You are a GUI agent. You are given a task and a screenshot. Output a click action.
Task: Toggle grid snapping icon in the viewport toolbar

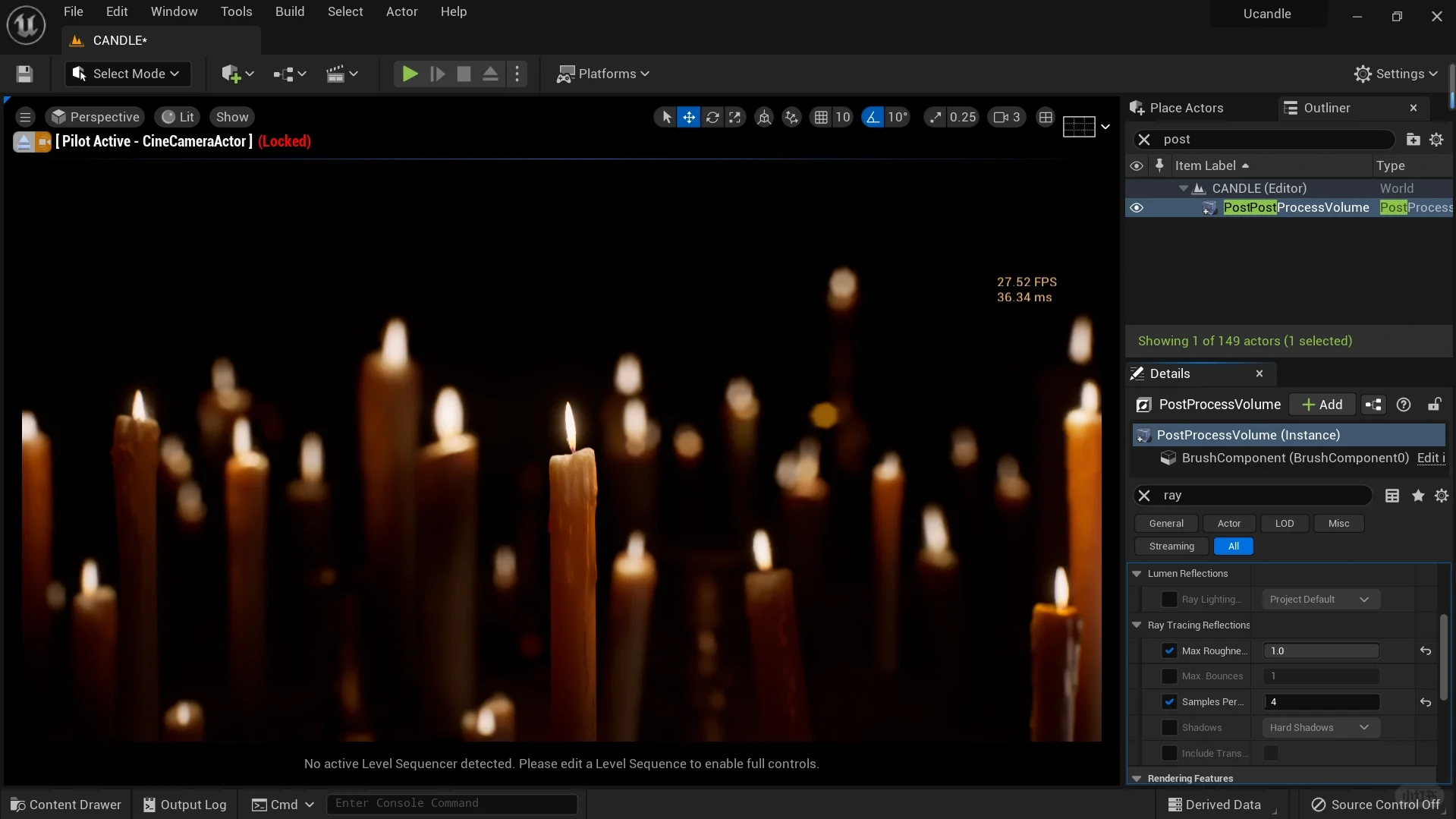pos(821,117)
